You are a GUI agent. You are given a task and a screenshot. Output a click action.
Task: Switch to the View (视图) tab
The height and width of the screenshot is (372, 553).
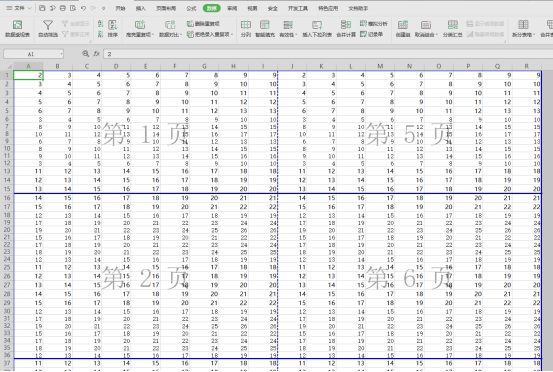coord(252,8)
